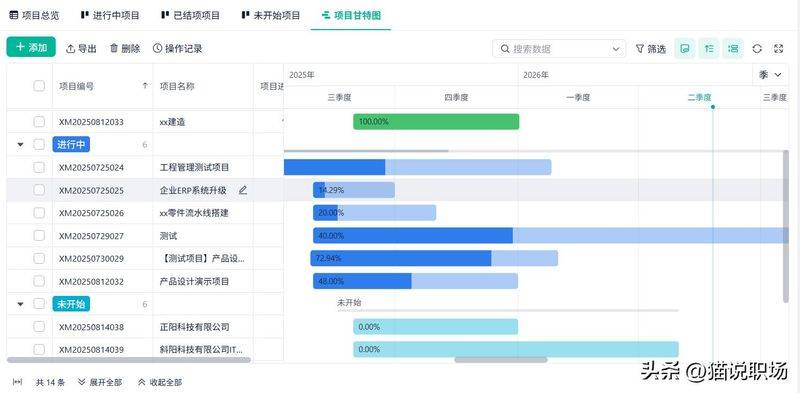Click the xx零件流水线搭建 project name
This screenshot has height=393, width=800.
pyautogui.click(x=194, y=213)
